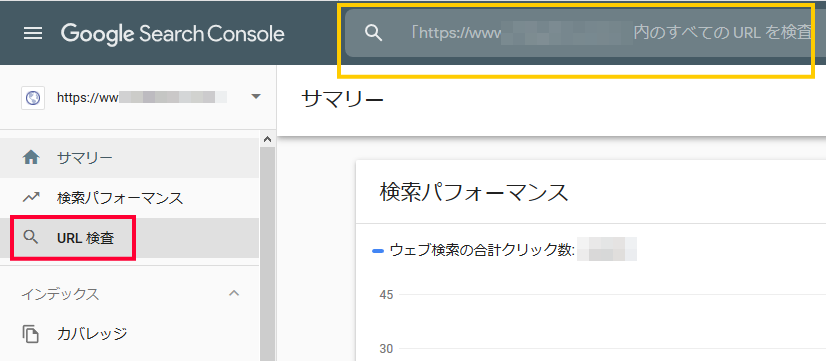
Task: Click the home icon next to サマリー
Action: point(31,158)
